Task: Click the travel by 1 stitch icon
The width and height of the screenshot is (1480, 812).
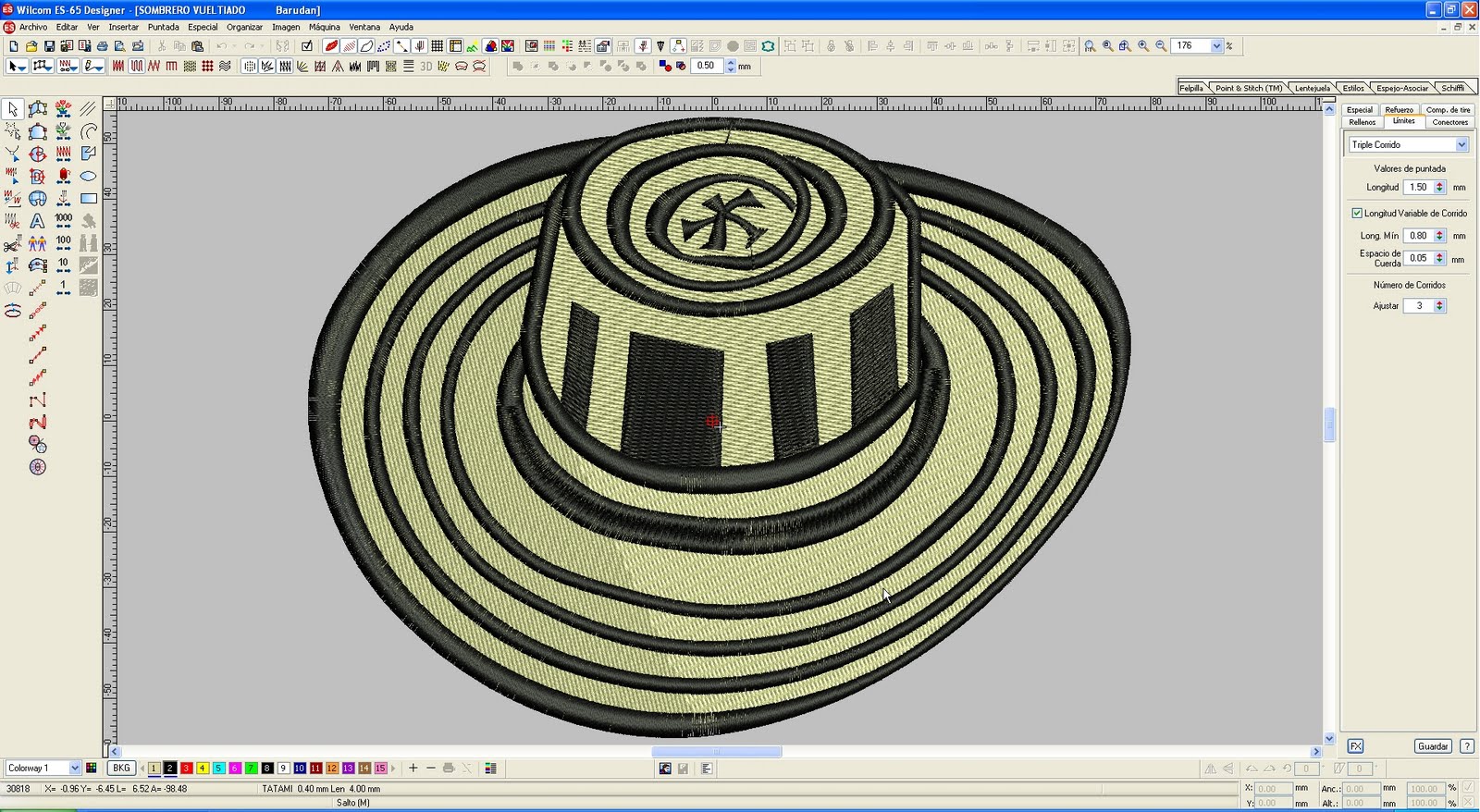Action: [x=63, y=288]
